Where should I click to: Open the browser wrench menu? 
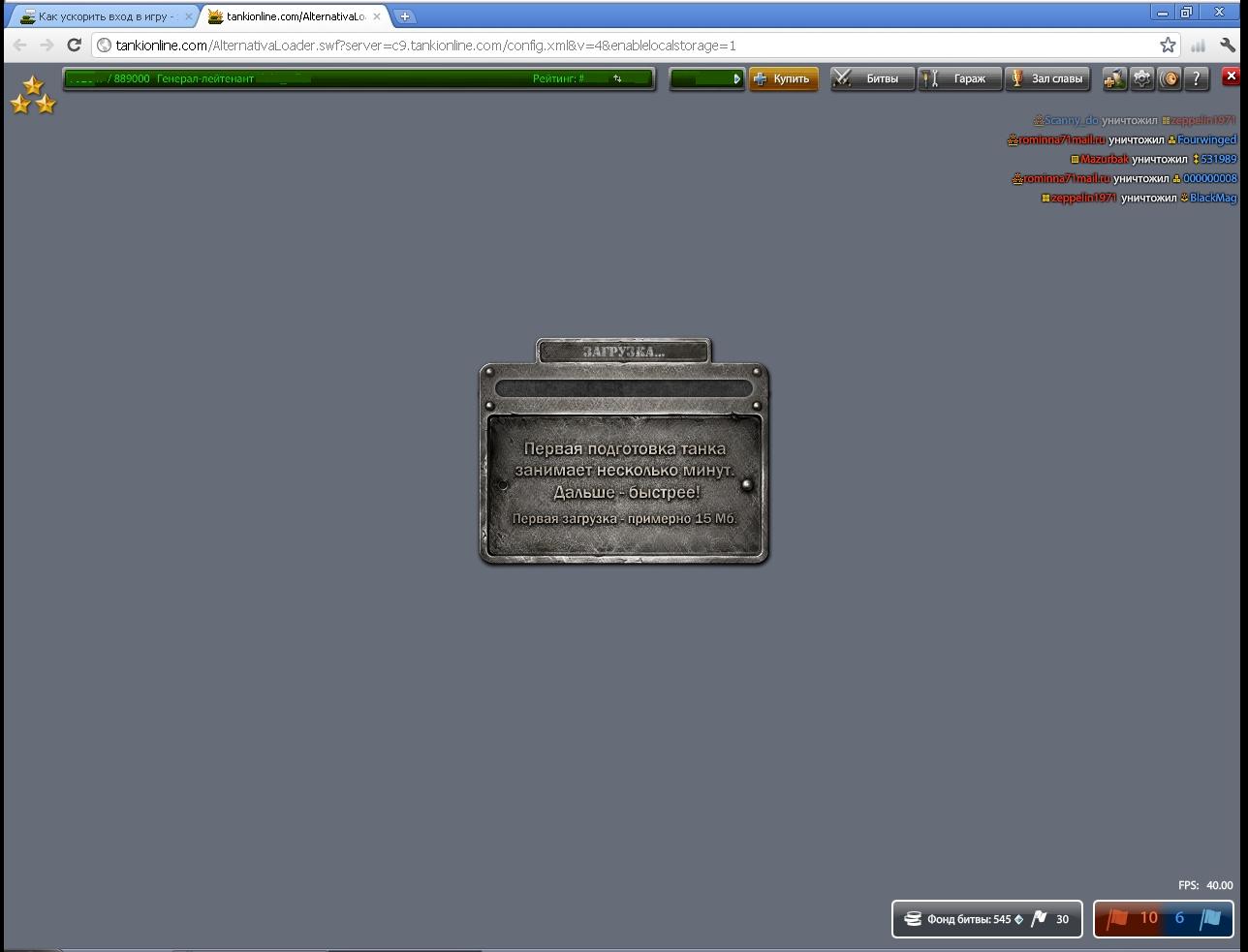click(1228, 46)
